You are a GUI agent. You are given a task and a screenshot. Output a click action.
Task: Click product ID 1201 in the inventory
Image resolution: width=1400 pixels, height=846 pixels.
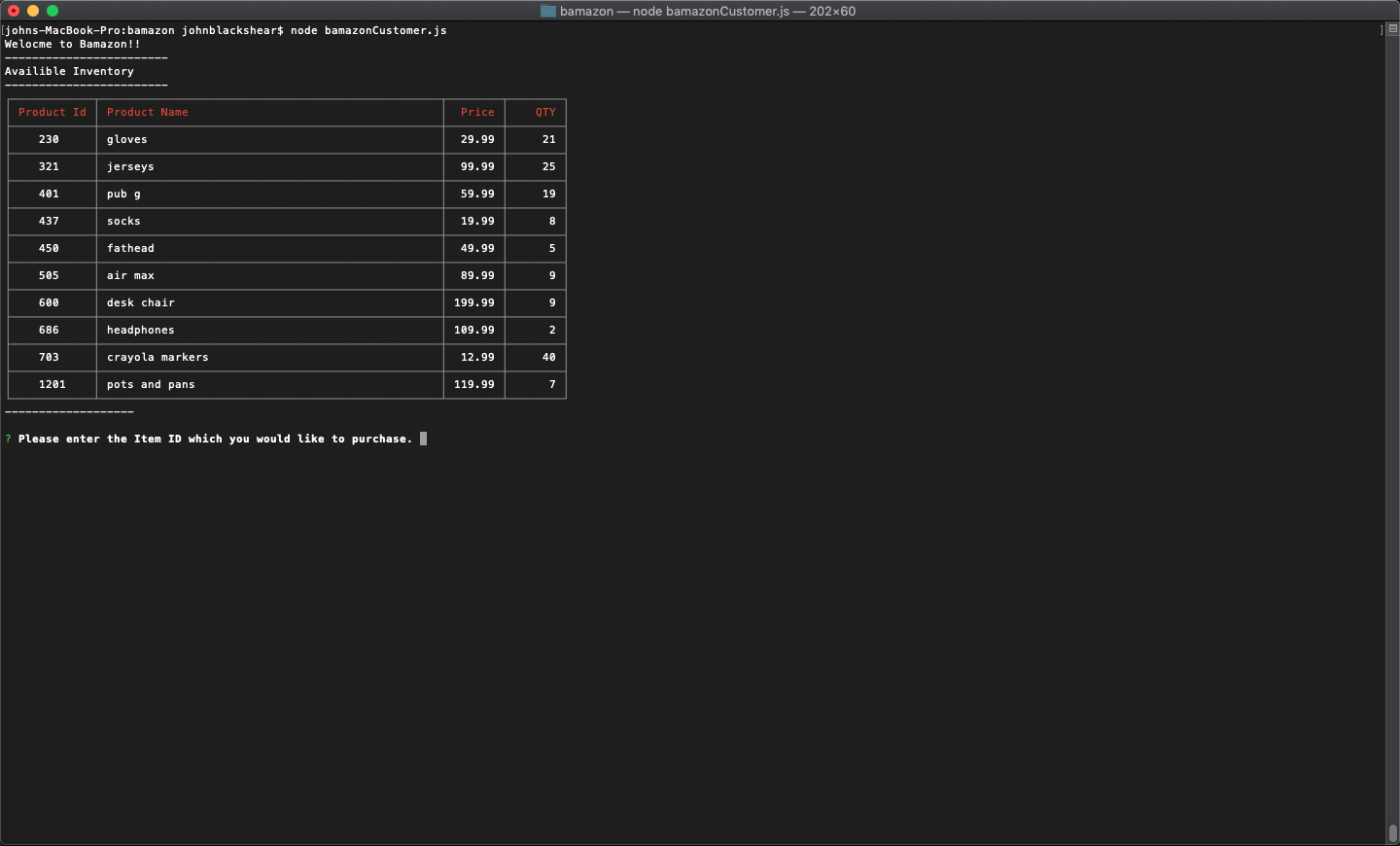pos(52,385)
